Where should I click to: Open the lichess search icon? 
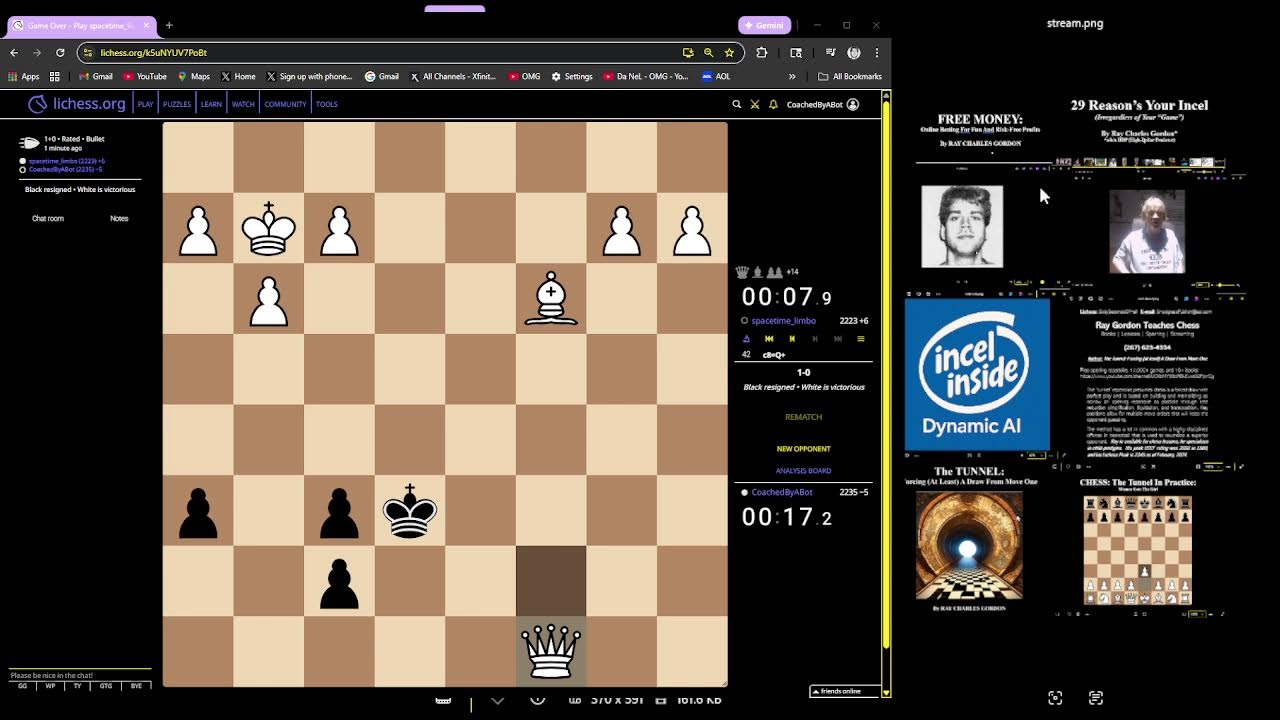(x=737, y=104)
